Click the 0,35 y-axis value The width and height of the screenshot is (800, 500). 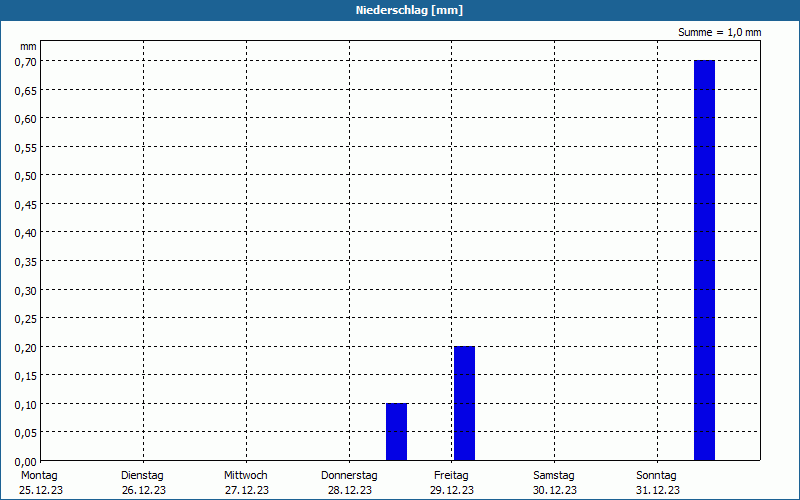[26, 263]
